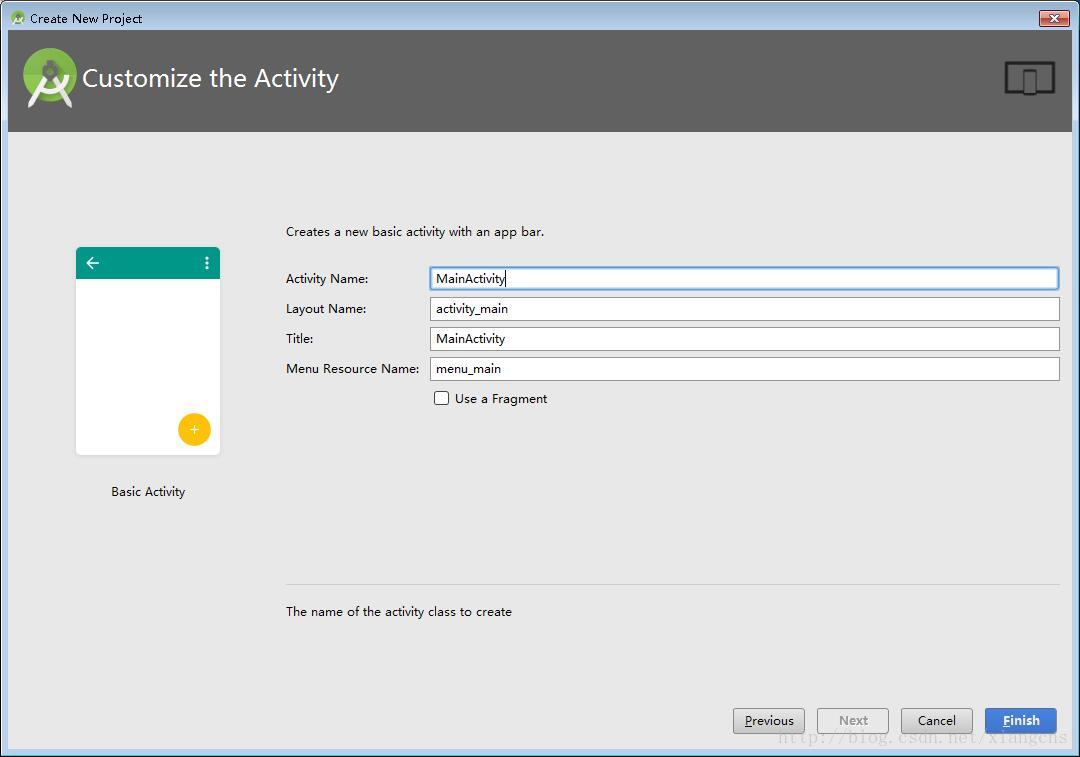Click the phone and tablet form-factor icon
Viewport: 1080px width, 757px height.
click(x=1029, y=79)
